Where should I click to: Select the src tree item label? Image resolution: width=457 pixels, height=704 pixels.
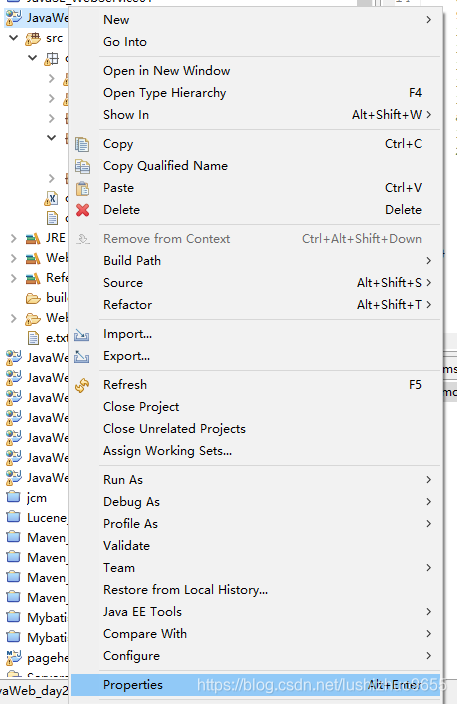coord(54,39)
